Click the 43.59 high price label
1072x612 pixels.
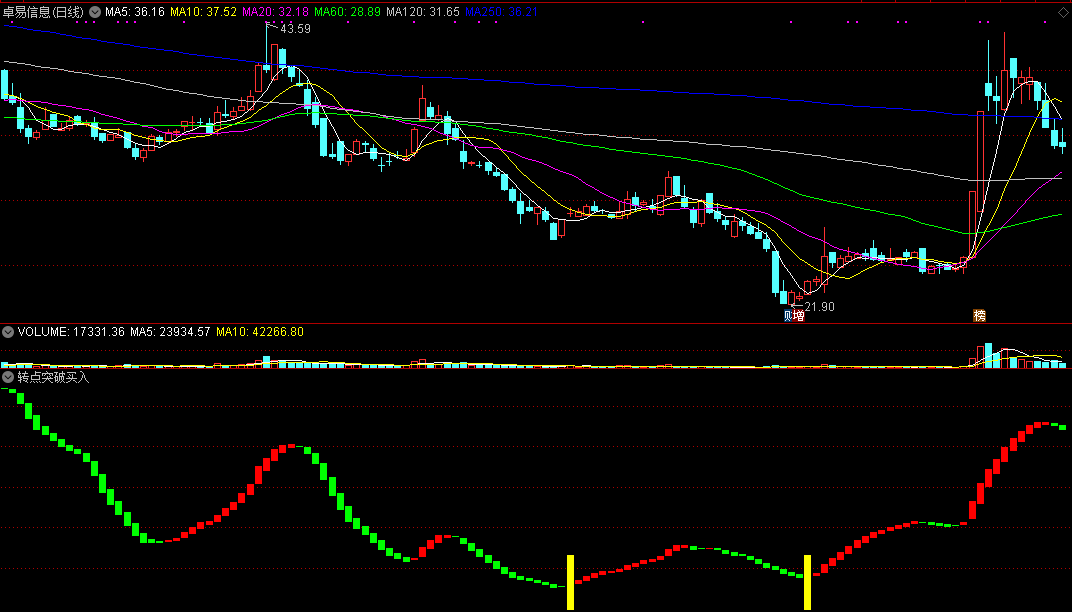coord(295,29)
